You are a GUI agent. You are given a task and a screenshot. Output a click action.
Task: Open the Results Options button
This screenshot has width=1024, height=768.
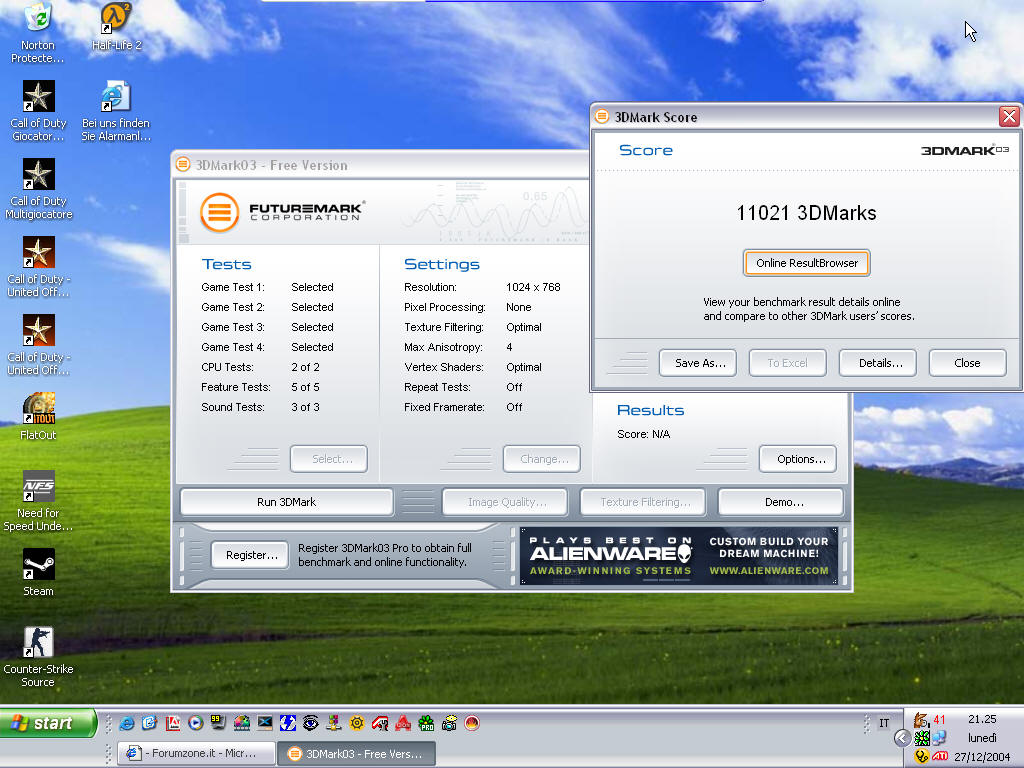pyautogui.click(x=798, y=459)
